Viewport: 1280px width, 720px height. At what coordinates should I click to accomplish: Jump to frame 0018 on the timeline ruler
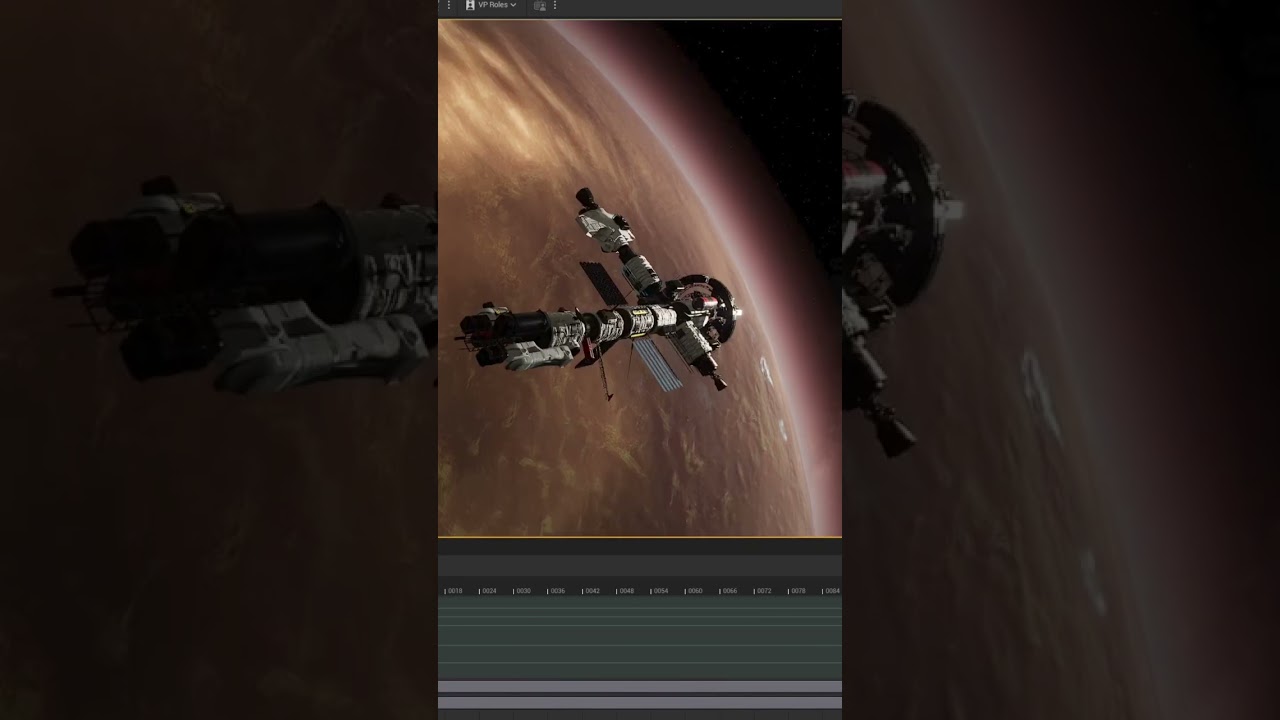pos(455,591)
